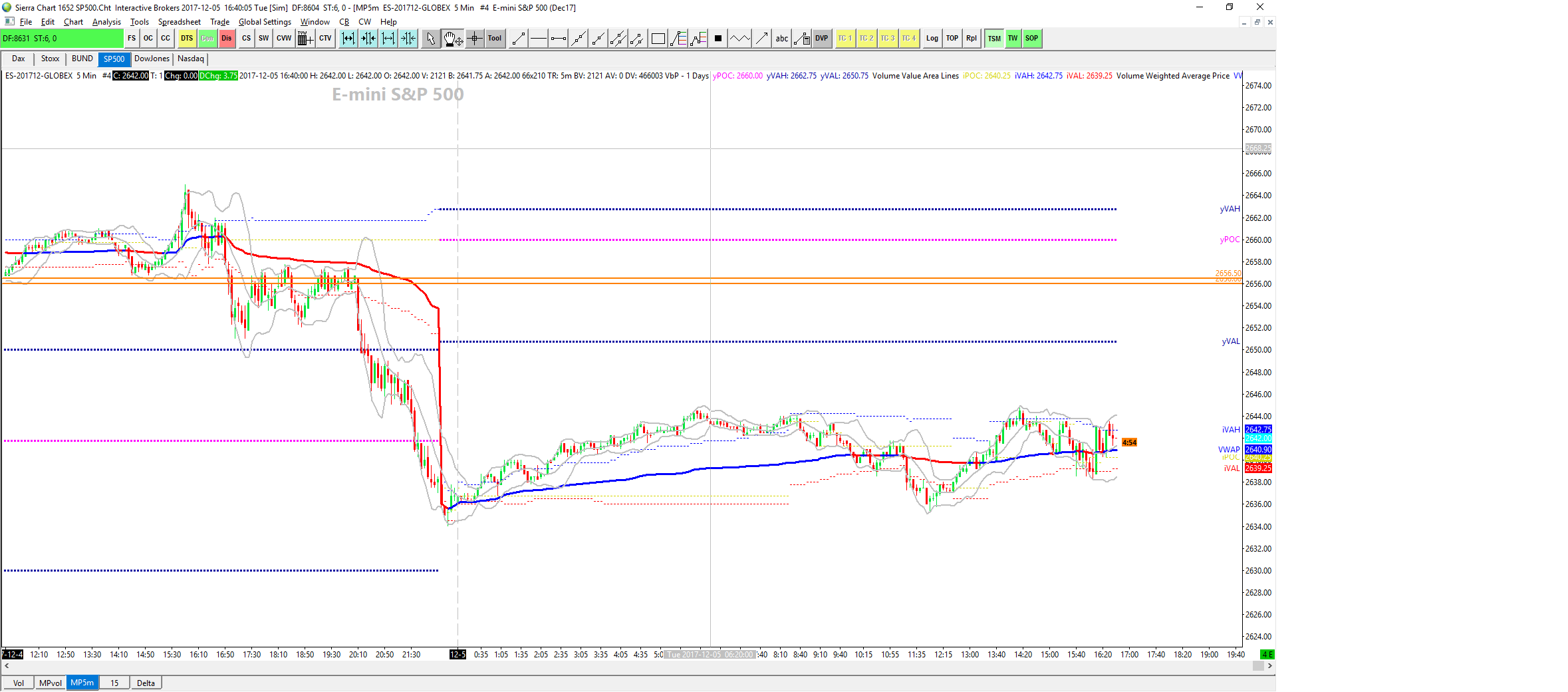Click the Rpl replay button
Screen dimensions: 1568x692
(972, 39)
